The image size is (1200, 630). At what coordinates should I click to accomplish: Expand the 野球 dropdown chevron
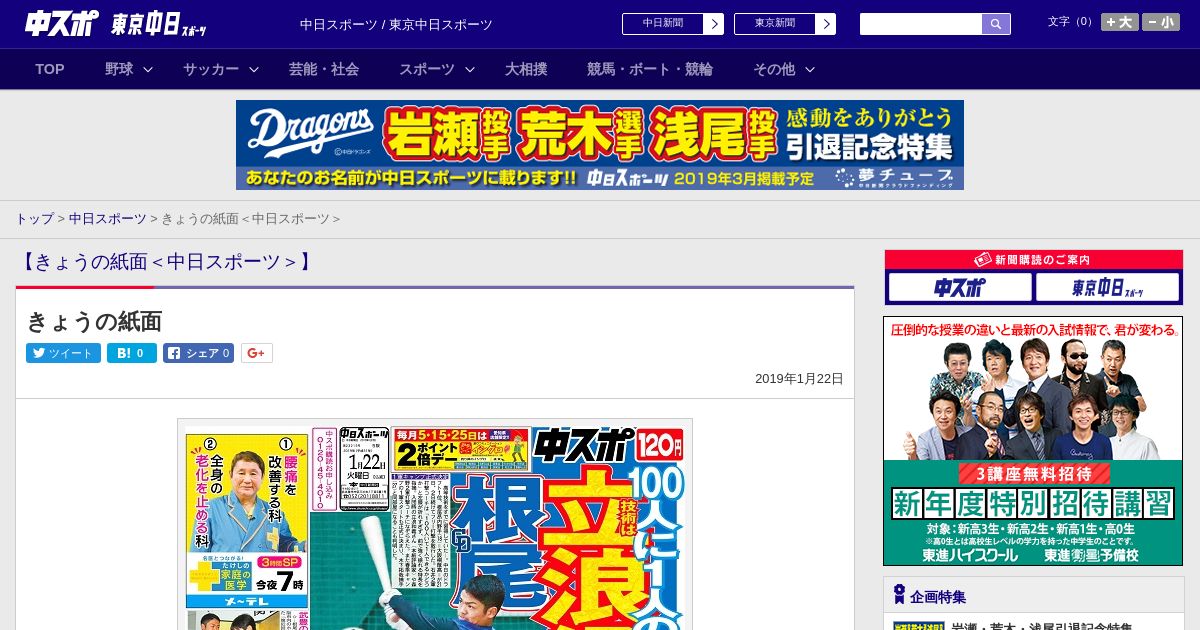pyautogui.click(x=148, y=70)
